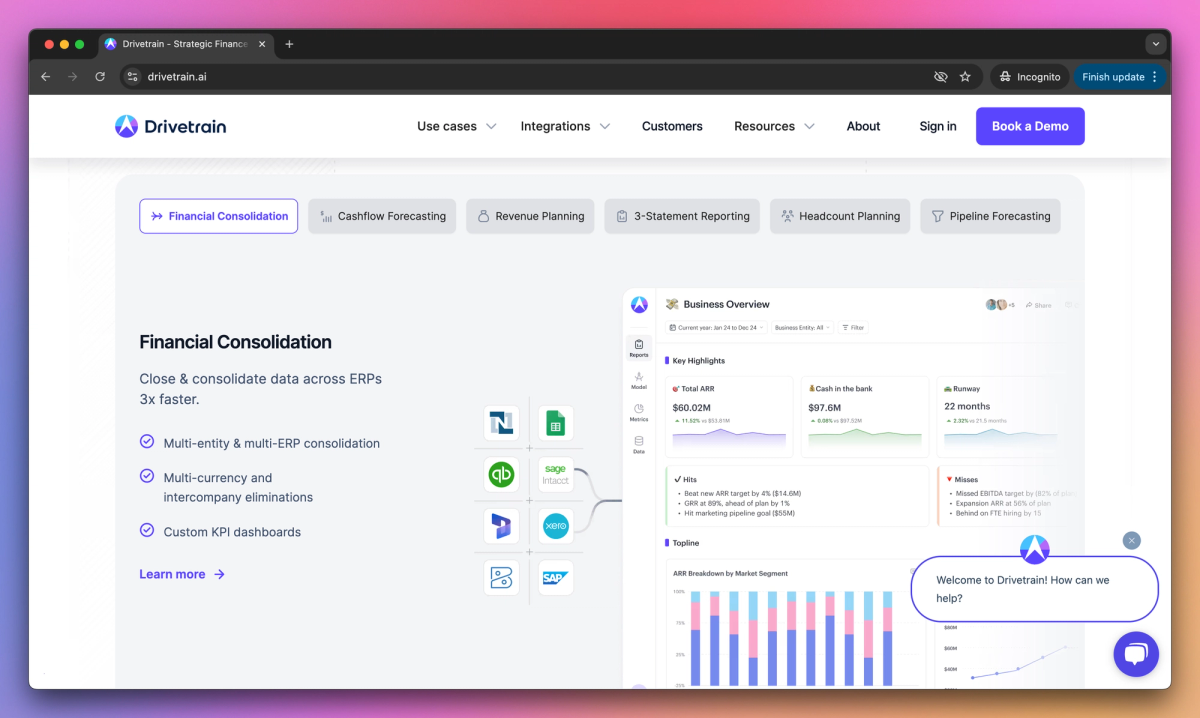Switch to the Revenue Planning tab
The width and height of the screenshot is (1200, 718).
[530, 216]
